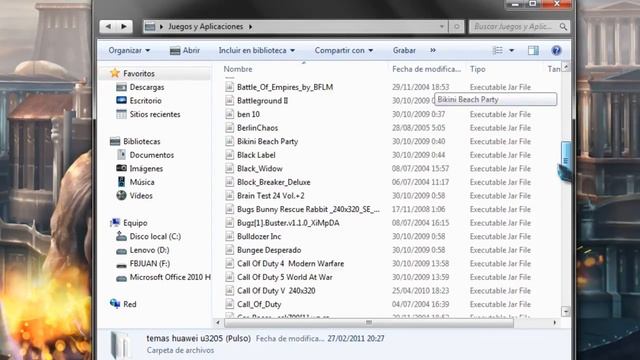Open Descargas folder in sidebar
This screenshot has width=640, height=360.
point(147,87)
